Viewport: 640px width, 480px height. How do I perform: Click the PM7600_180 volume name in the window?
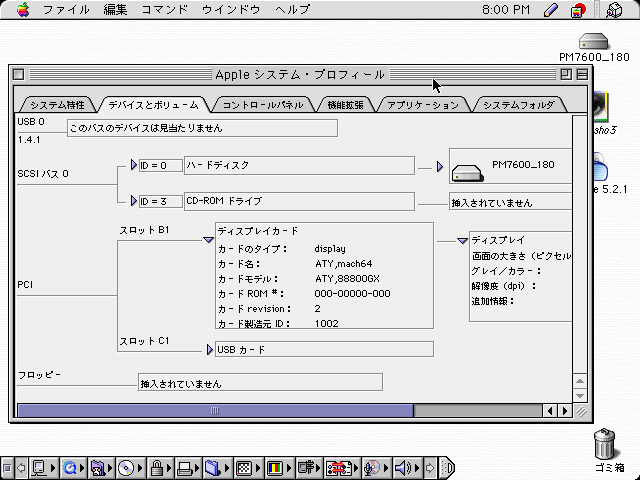click(523, 164)
